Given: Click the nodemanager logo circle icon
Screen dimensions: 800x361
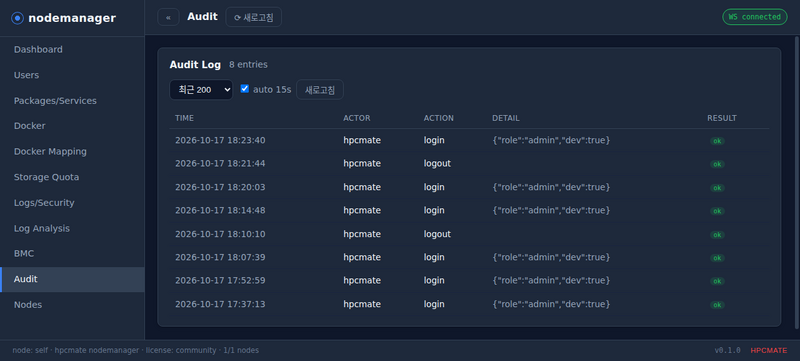Looking at the screenshot, I should [18, 18].
